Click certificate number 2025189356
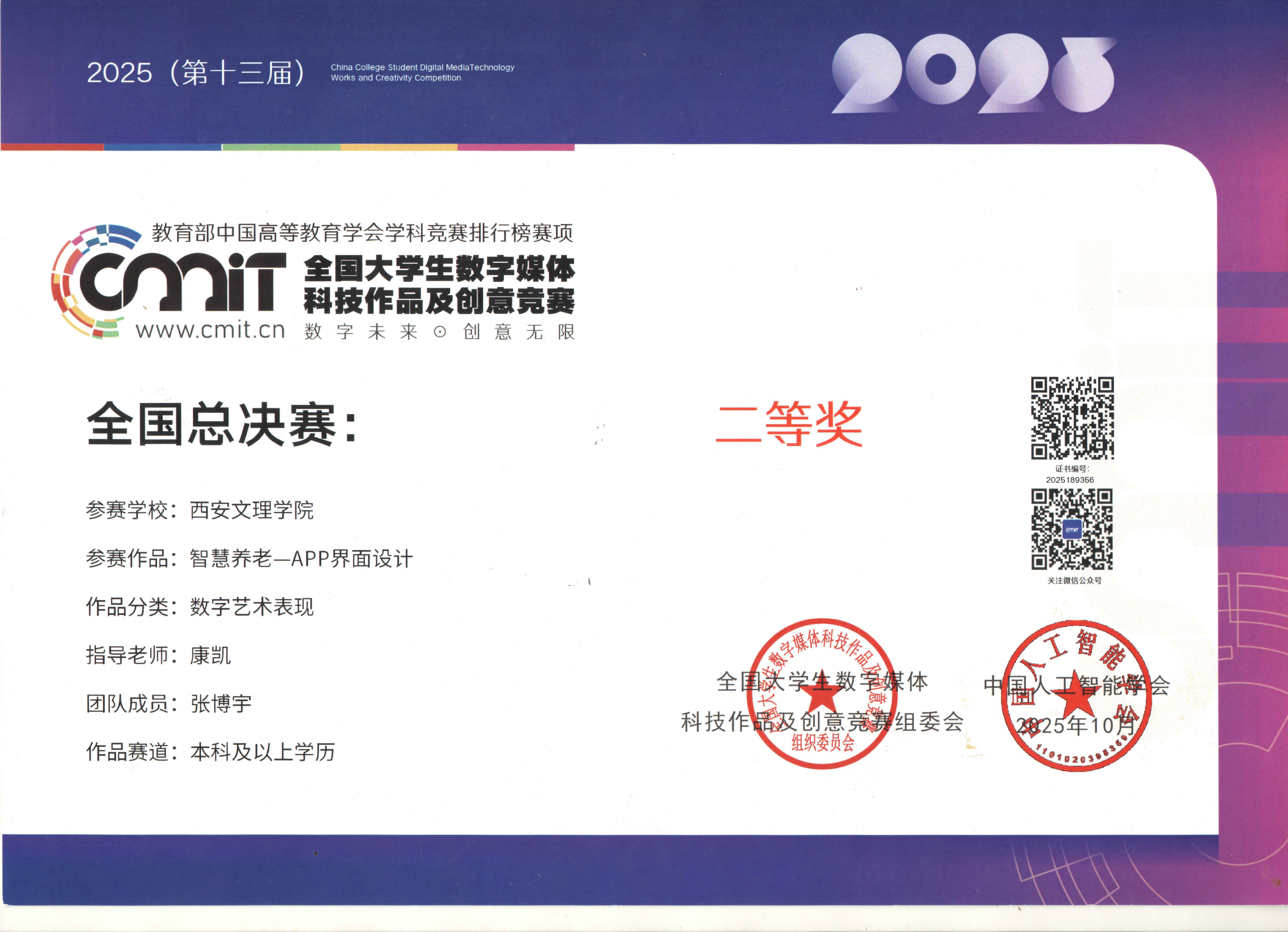1288x932 pixels. (1070, 480)
